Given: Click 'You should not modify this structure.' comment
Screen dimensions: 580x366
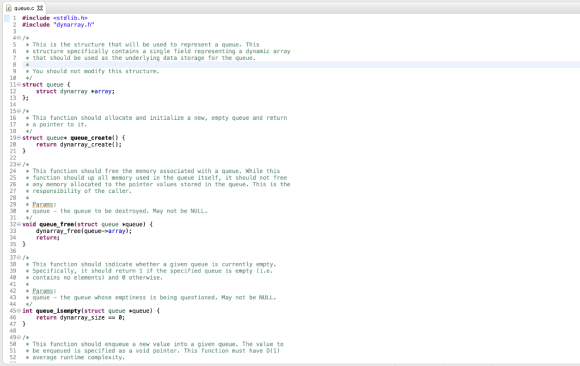Looking at the screenshot, I should pyautogui.click(x=96, y=71).
